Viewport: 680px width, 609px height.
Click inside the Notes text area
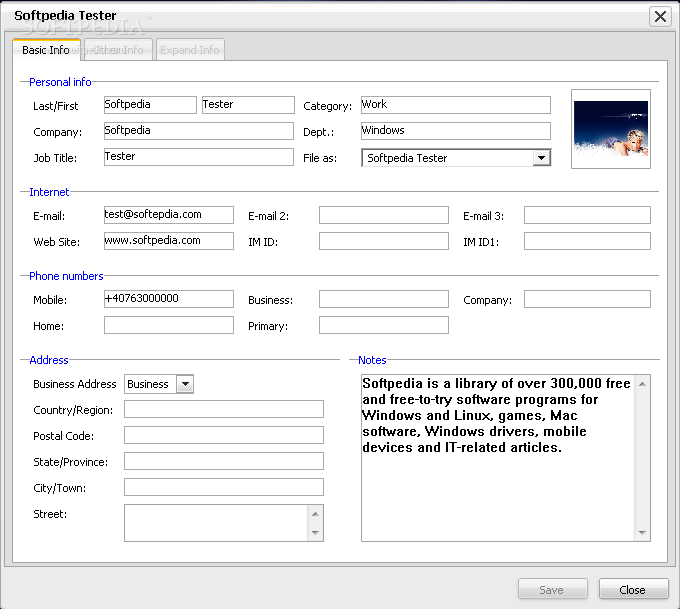point(498,458)
